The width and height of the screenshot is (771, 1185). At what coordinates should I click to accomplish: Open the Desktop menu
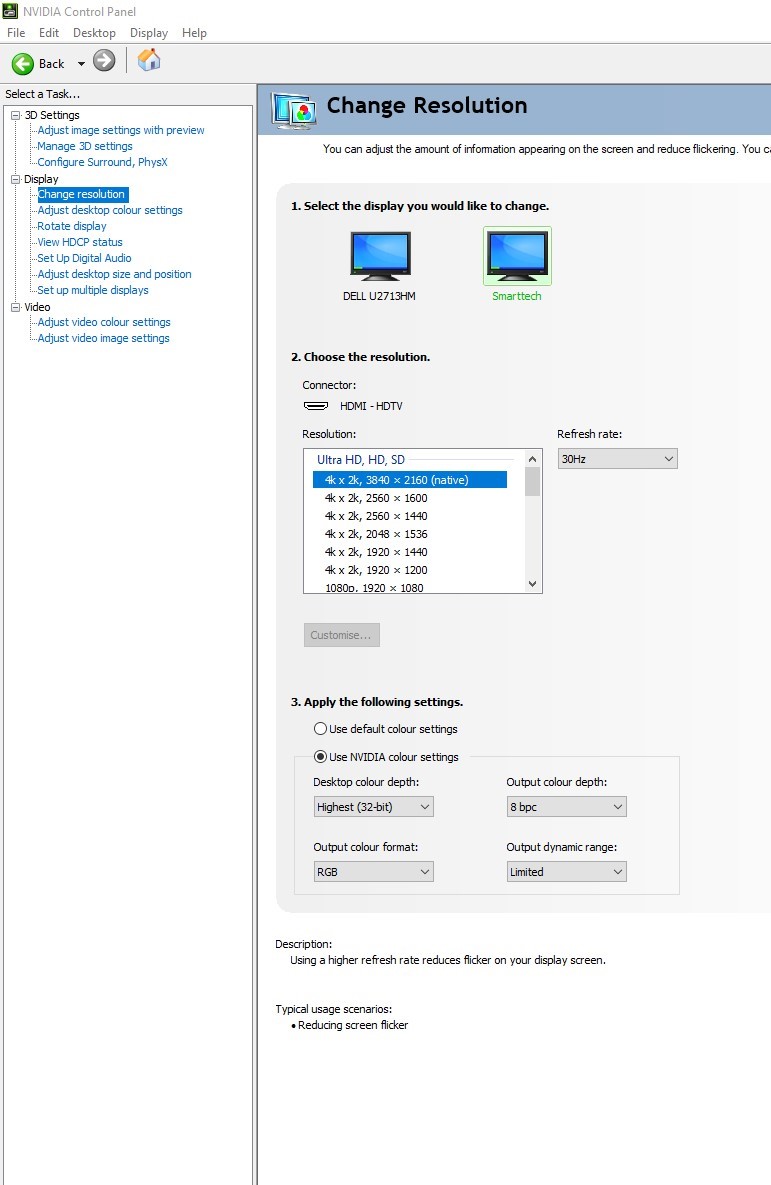coord(94,32)
